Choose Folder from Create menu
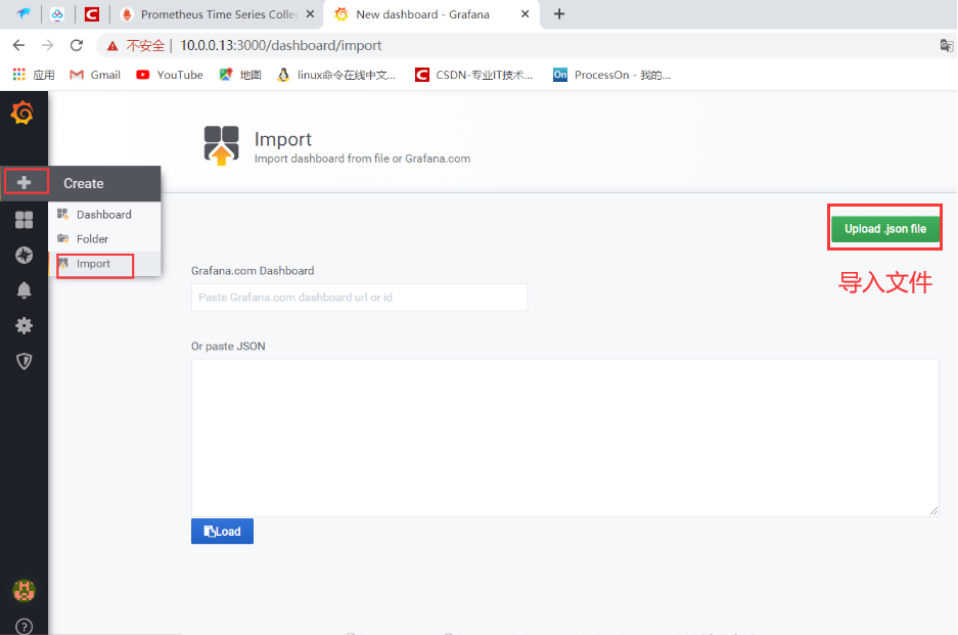Image resolution: width=958 pixels, height=635 pixels. click(104, 239)
